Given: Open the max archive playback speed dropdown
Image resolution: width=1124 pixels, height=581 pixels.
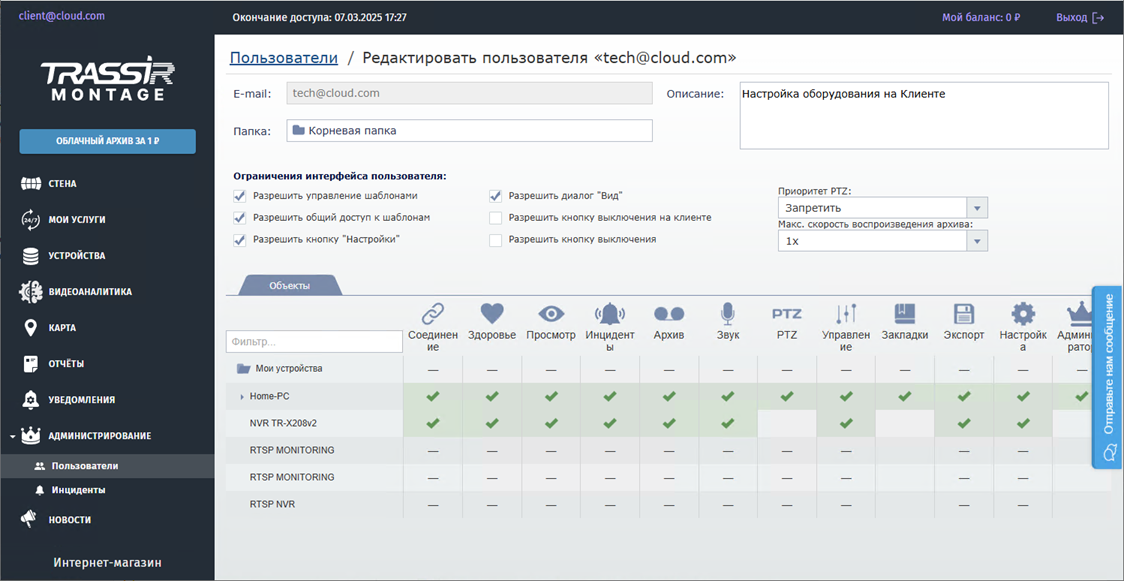Looking at the screenshot, I should pyautogui.click(x=882, y=241).
